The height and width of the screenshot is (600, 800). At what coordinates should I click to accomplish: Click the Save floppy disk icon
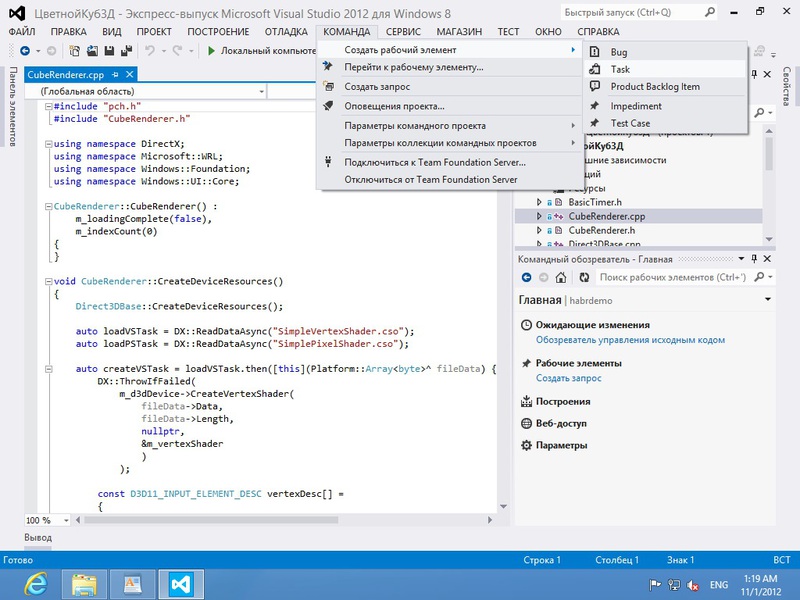(x=109, y=51)
